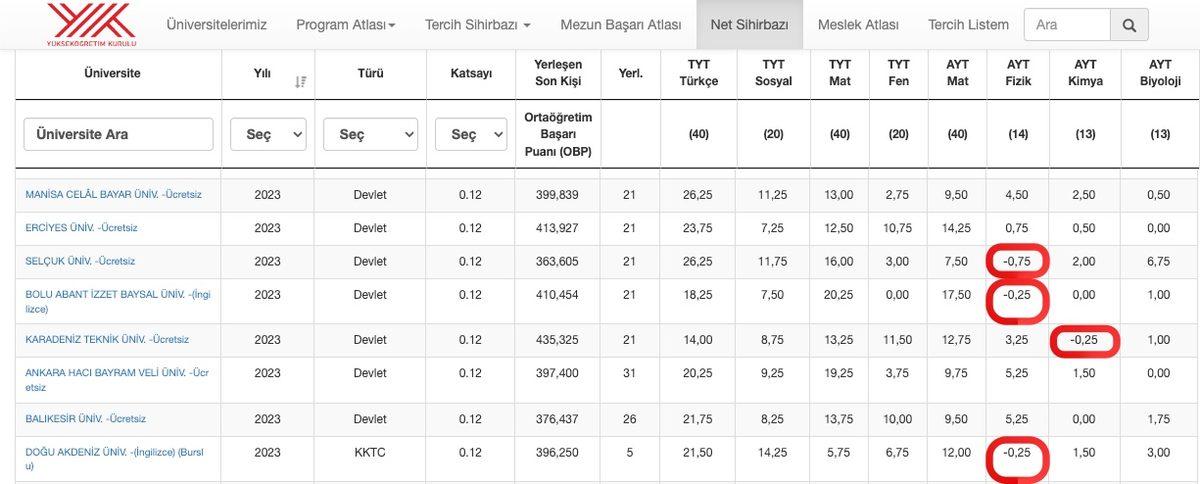1200x484 pixels.
Task: Open the Yılı Seç filter dropdown
Action: click(268, 134)
